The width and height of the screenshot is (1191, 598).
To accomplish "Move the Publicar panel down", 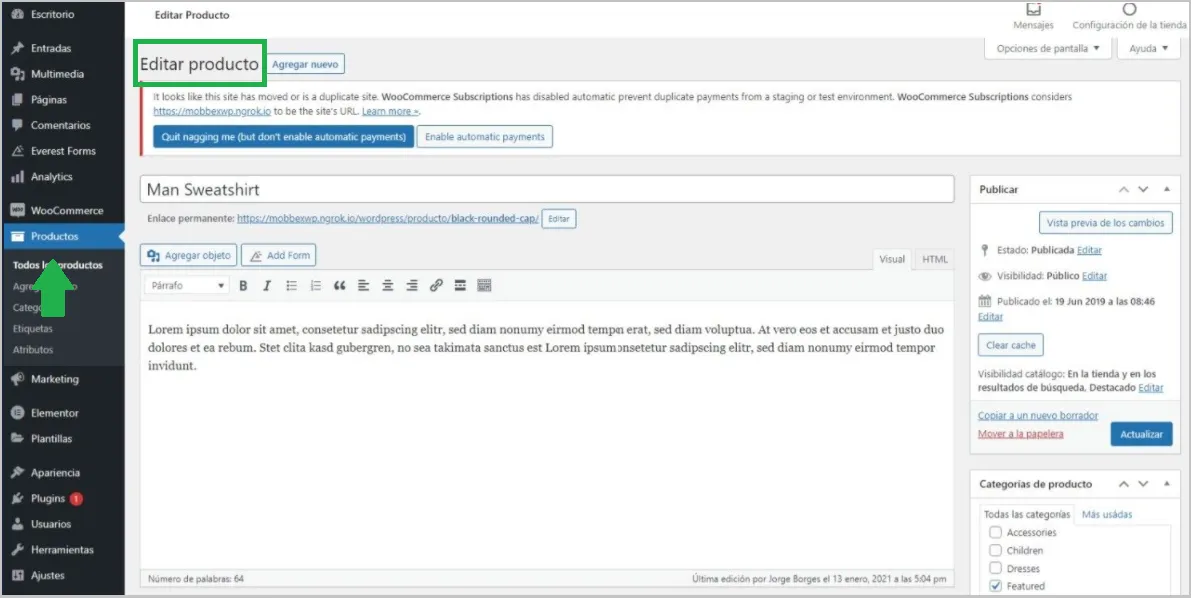I will tap(1143, 189).
